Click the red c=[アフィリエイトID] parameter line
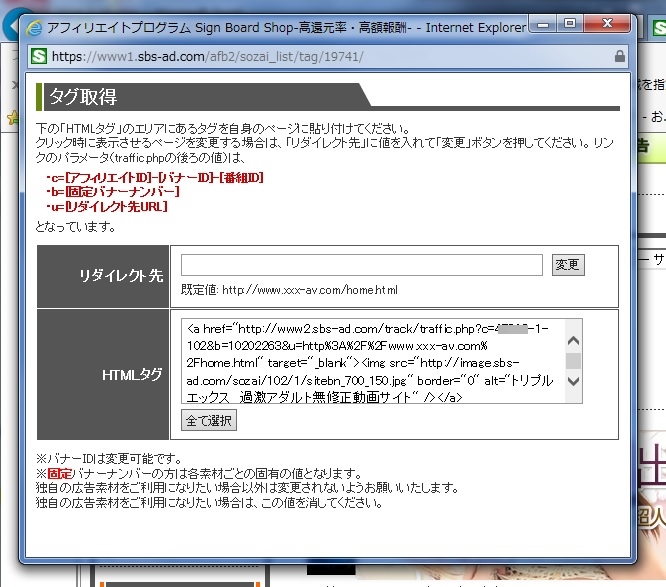Screen dimensions: 666x587 pos(155,178)
